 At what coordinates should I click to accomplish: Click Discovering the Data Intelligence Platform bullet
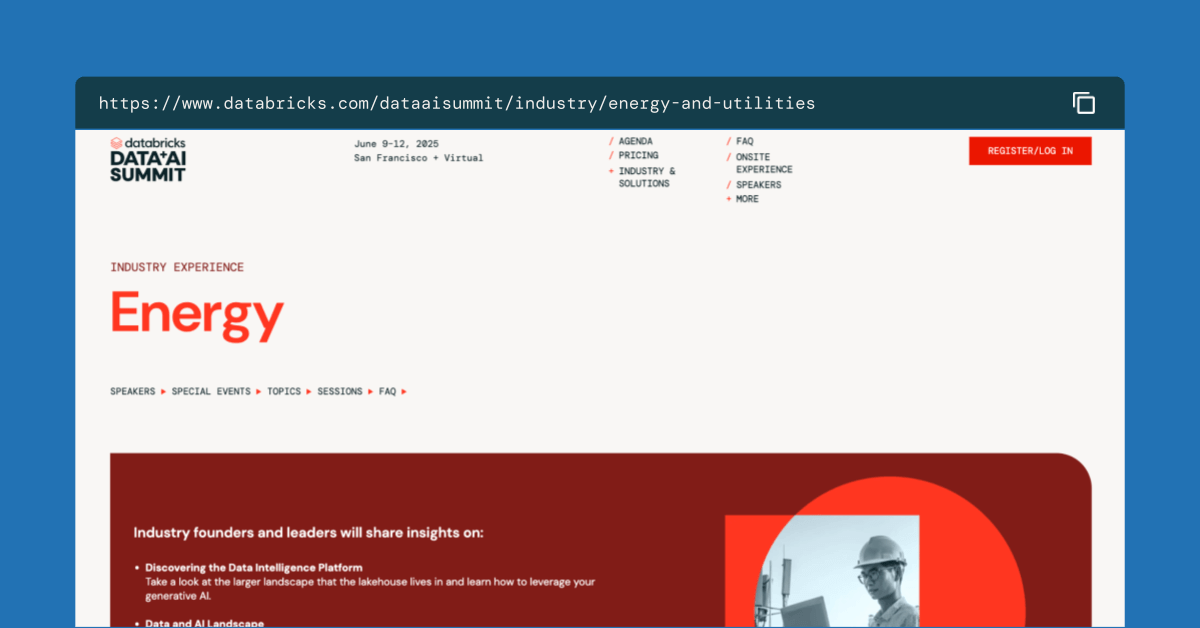coord(254,568)
